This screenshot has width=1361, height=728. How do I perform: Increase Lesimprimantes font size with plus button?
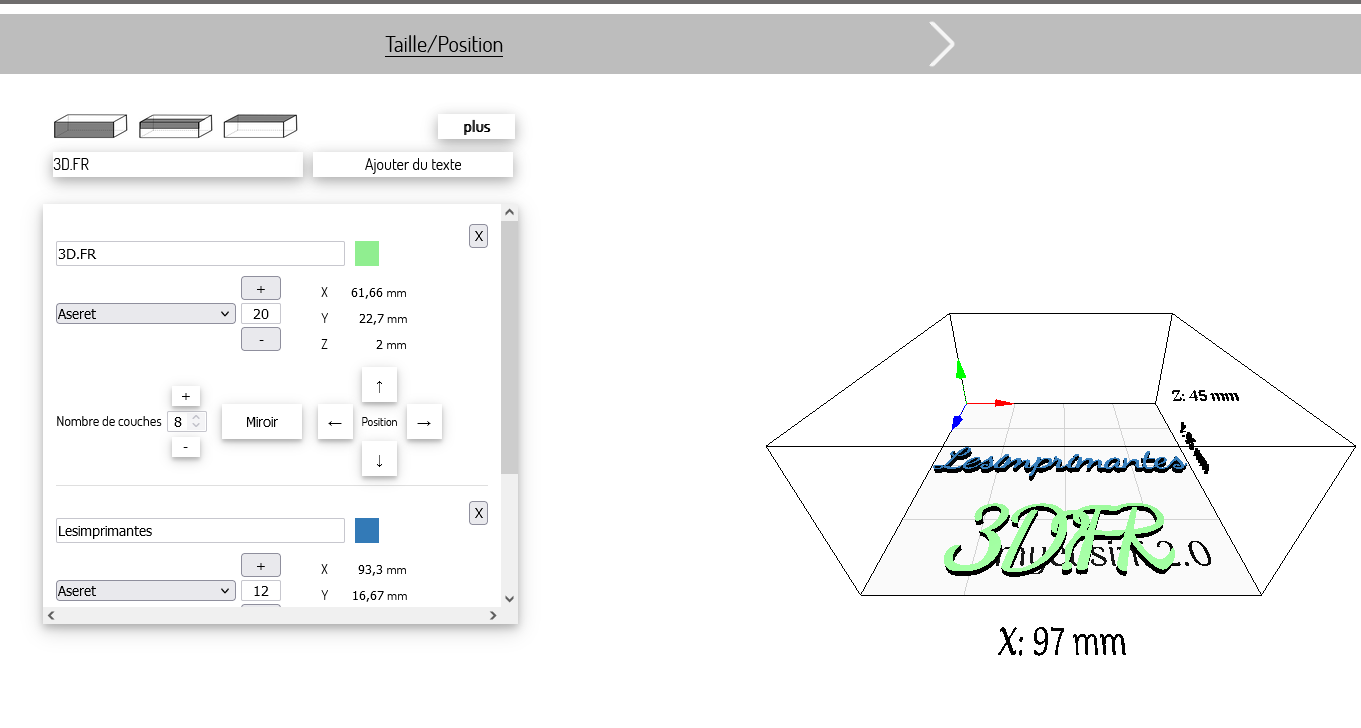(261, 564)
